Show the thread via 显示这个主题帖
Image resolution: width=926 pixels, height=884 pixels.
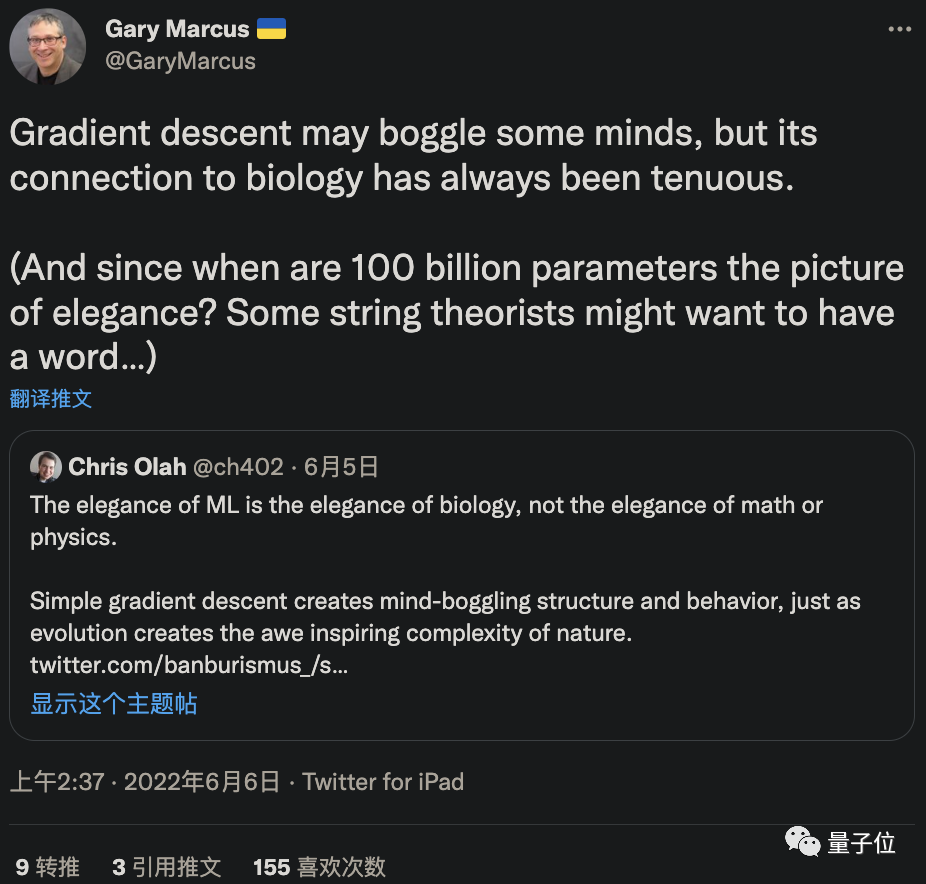point(114,703)
